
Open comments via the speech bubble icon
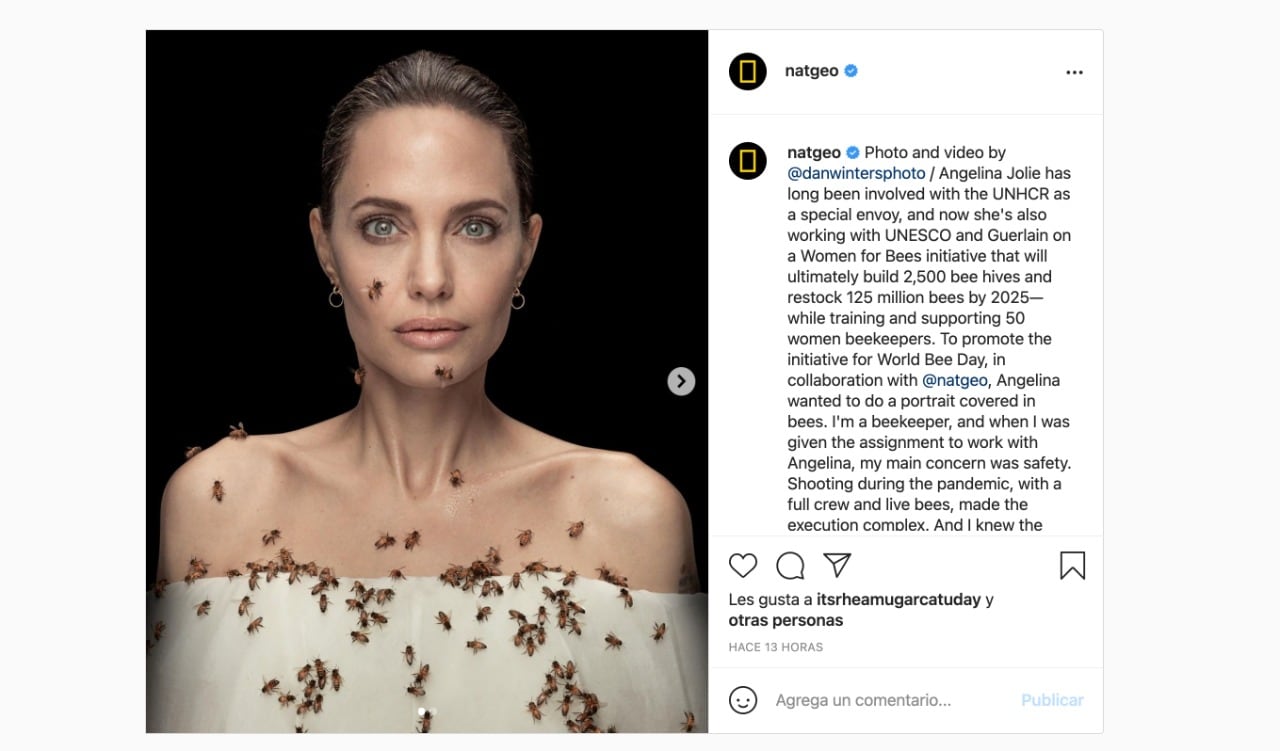tap(790, 566)
